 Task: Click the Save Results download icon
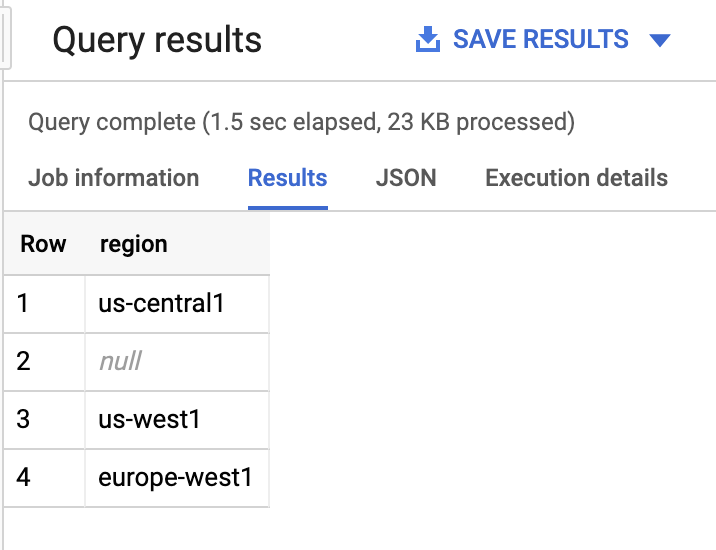[x=428, y=39]
